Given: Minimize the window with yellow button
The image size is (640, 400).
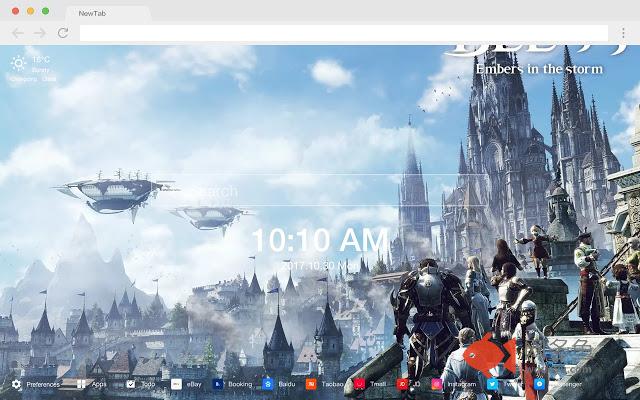Looking at the screenshot, I should coord(31,11).
